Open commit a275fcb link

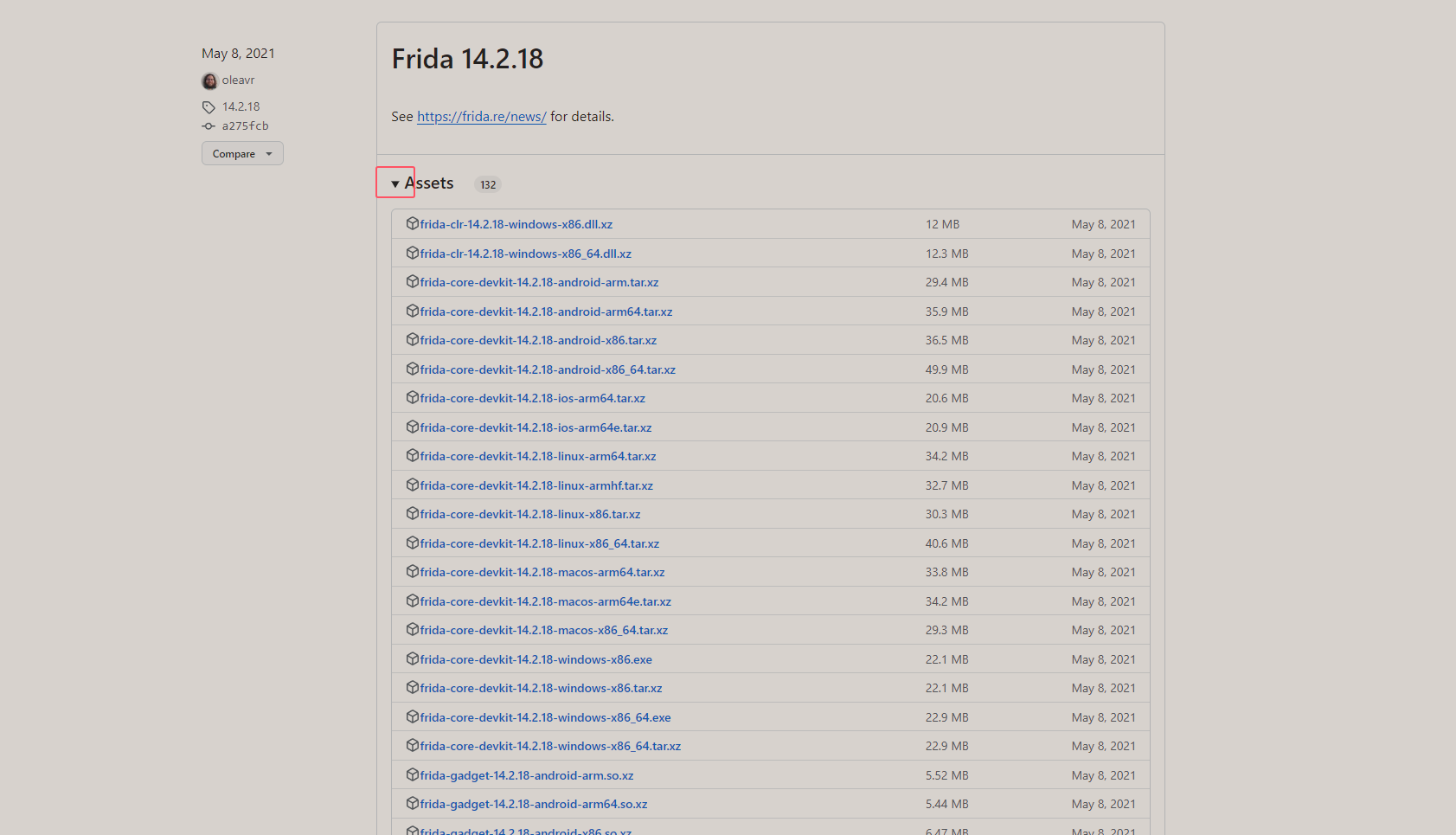[245, 125]
